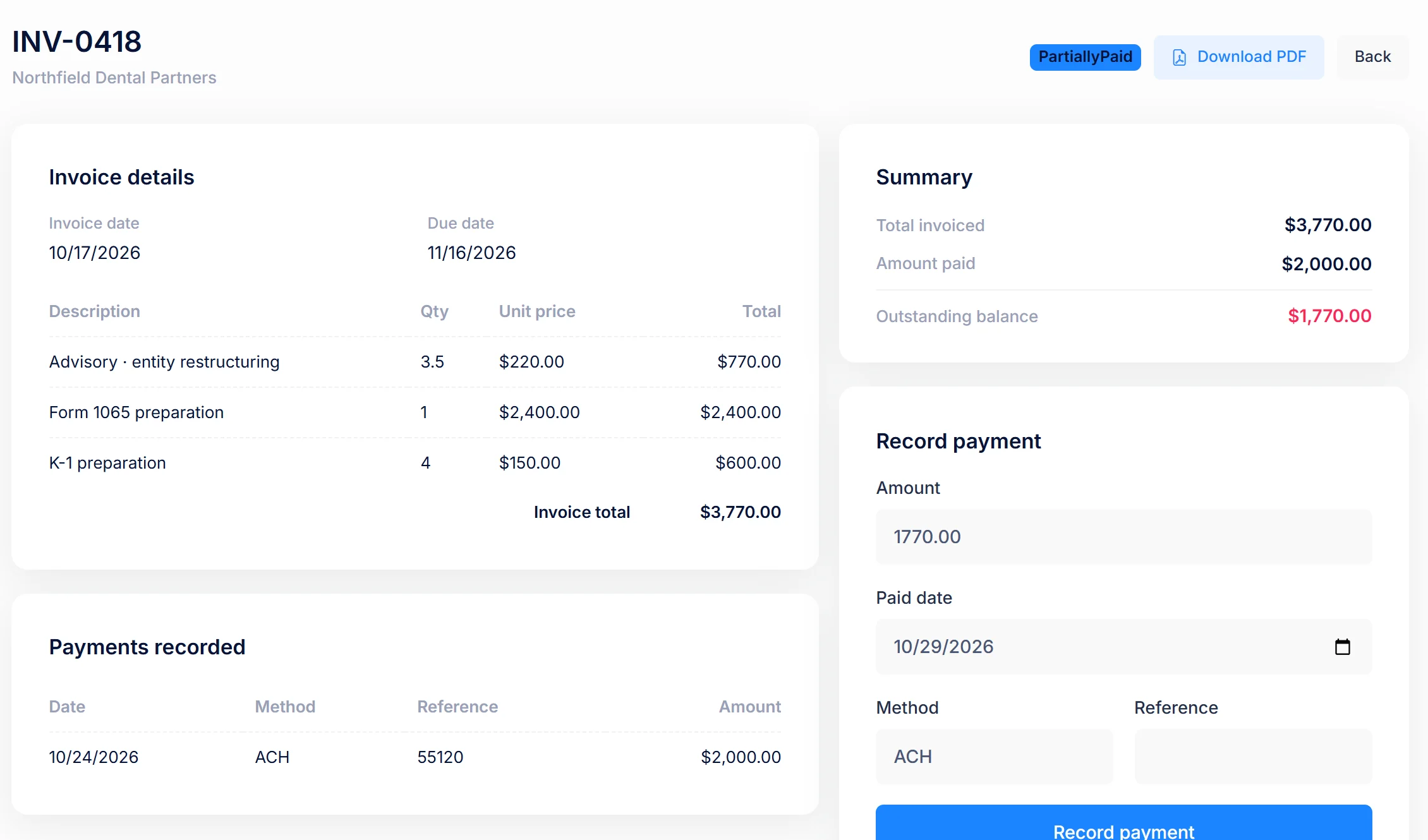
Task: Click the PartiallyPaid status badge
Action: (1085, 57)
